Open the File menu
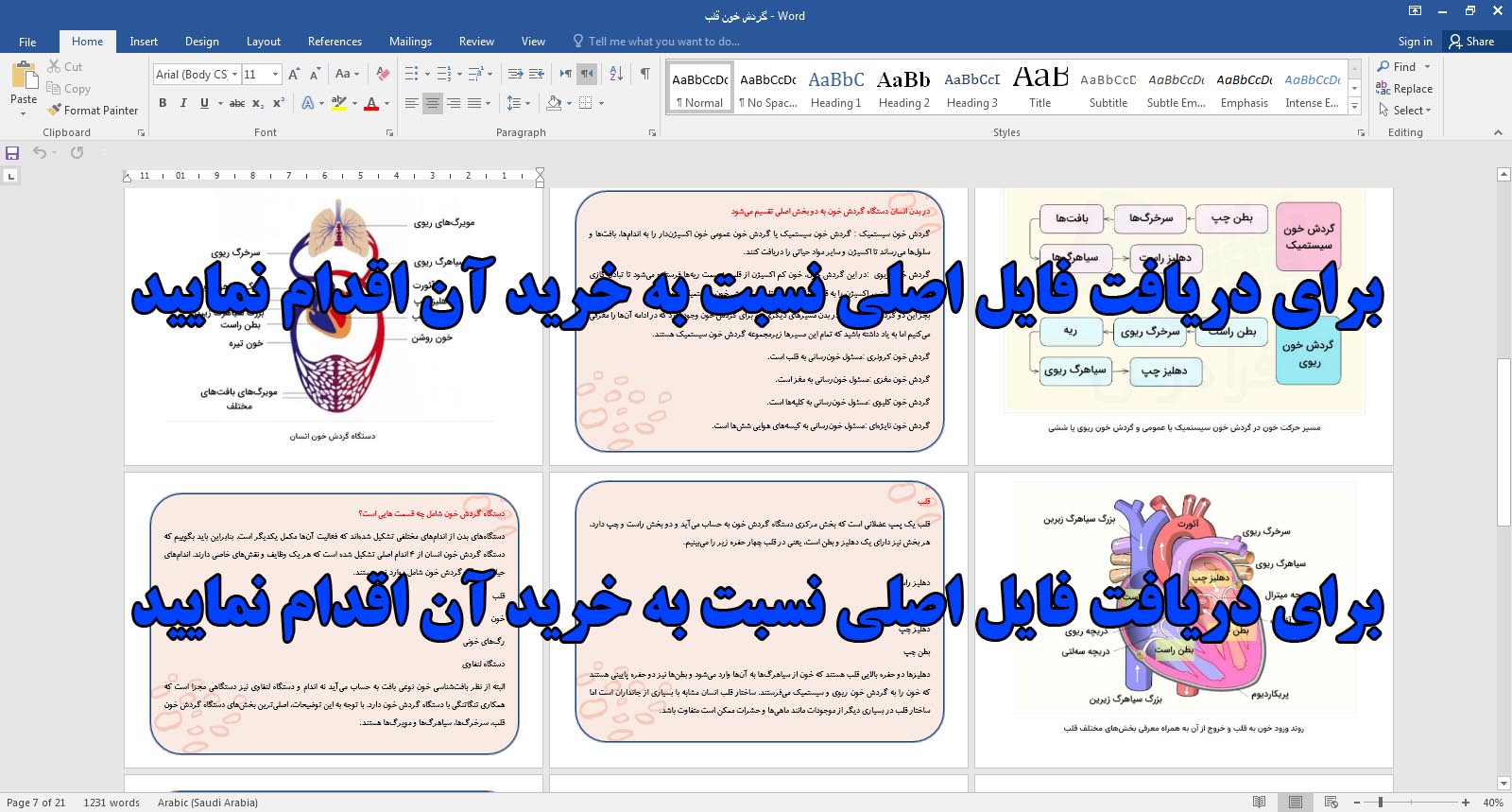 [27, 42]
